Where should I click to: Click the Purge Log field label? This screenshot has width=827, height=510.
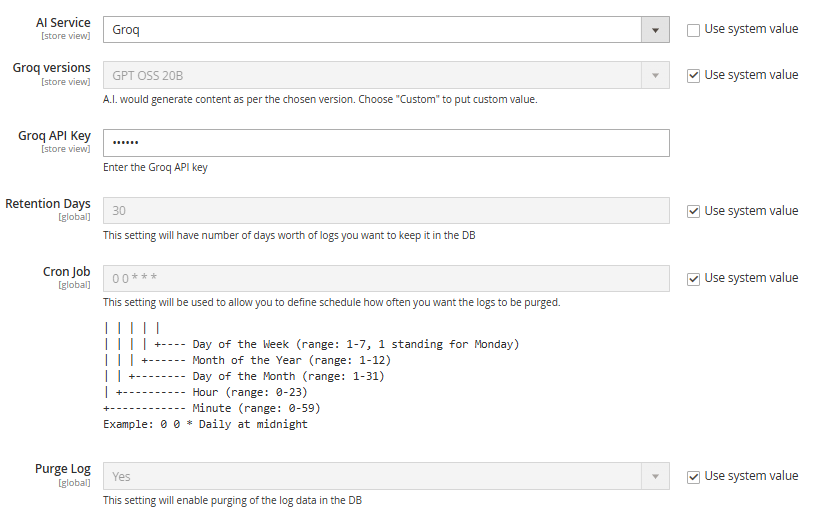click(62, 469)
